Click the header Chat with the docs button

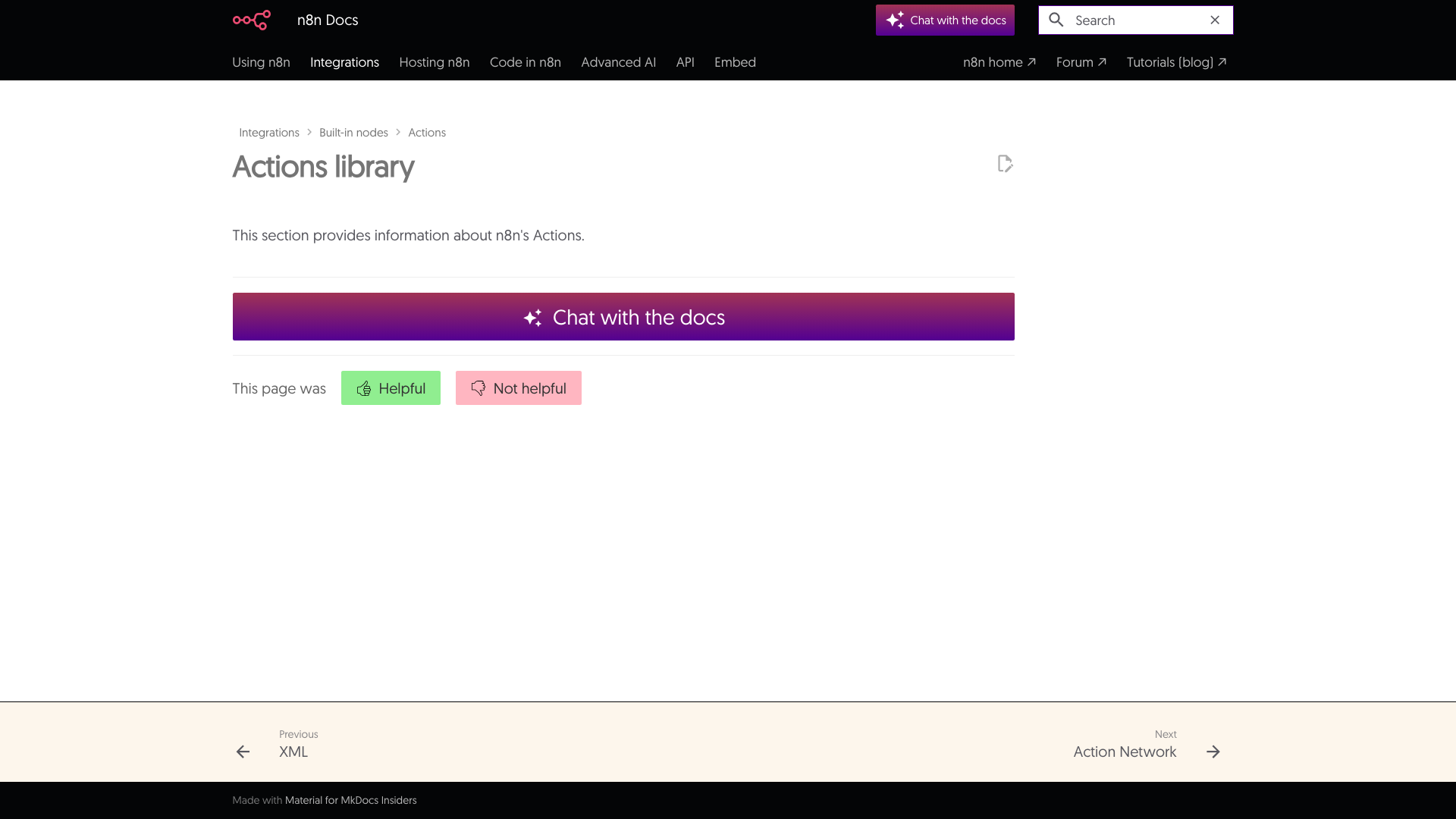945,20
